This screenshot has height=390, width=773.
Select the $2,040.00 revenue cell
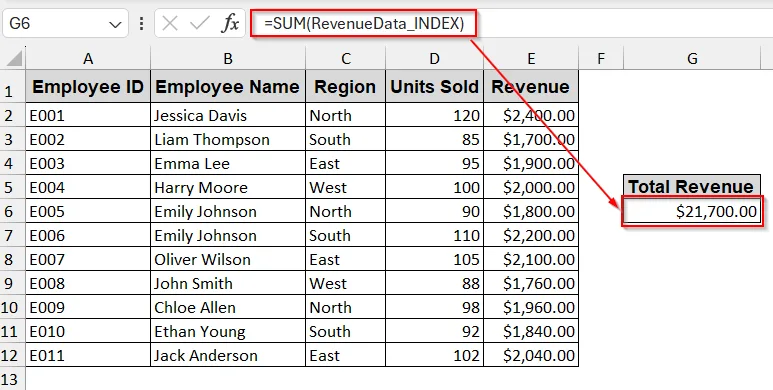click(531, 355)
